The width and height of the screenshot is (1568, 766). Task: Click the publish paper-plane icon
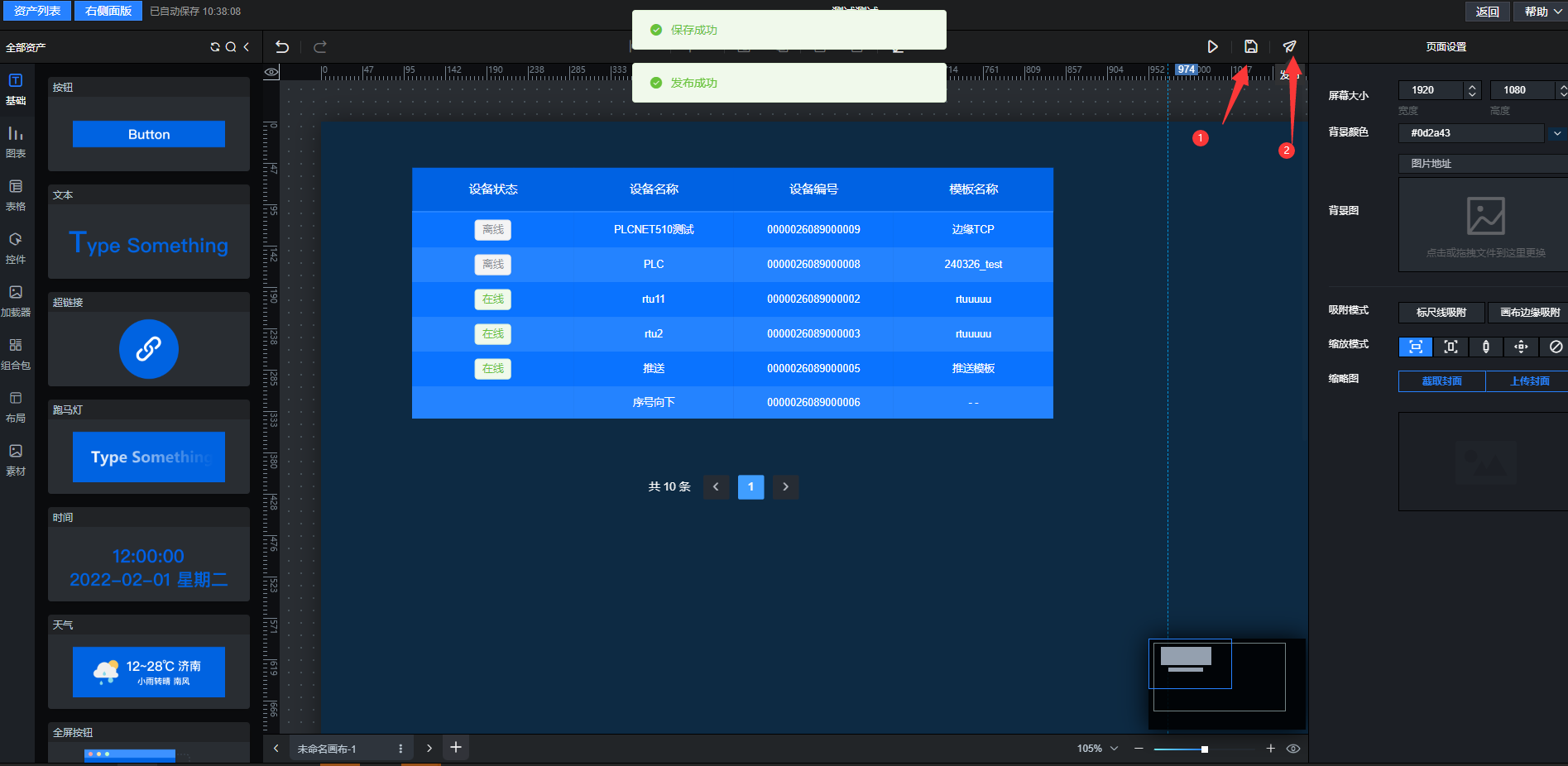[1289, 47]
